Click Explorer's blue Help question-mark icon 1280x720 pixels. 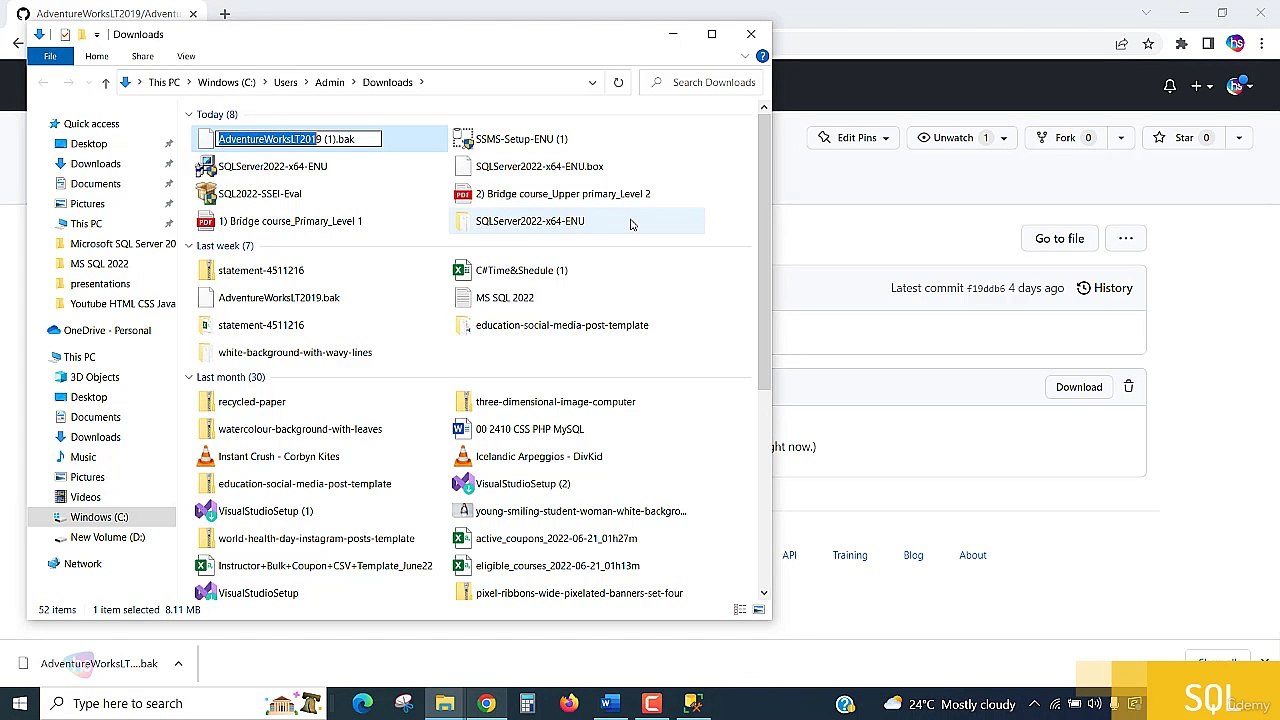coord(762,56)
